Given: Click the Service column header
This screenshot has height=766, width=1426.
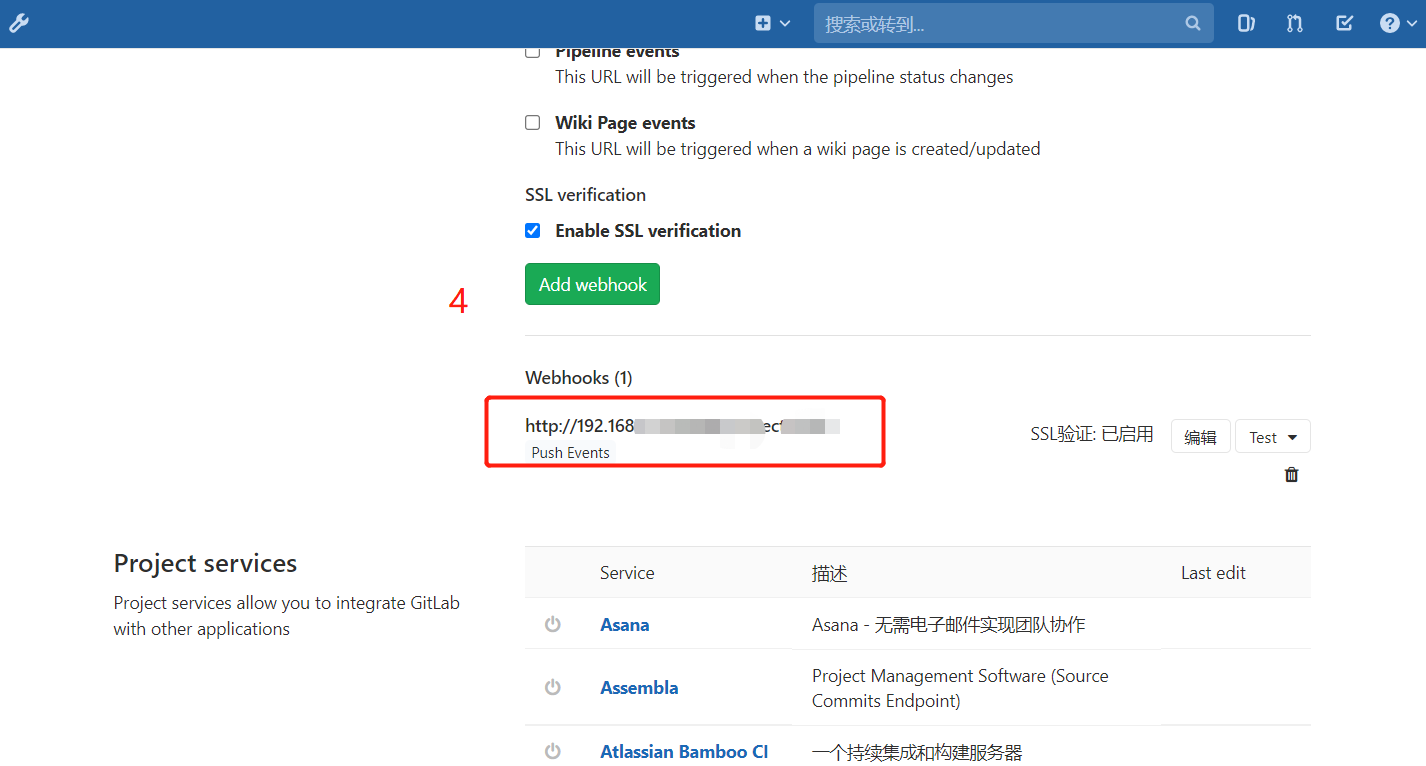Looking at the screenshot, I should click(627, 573).
